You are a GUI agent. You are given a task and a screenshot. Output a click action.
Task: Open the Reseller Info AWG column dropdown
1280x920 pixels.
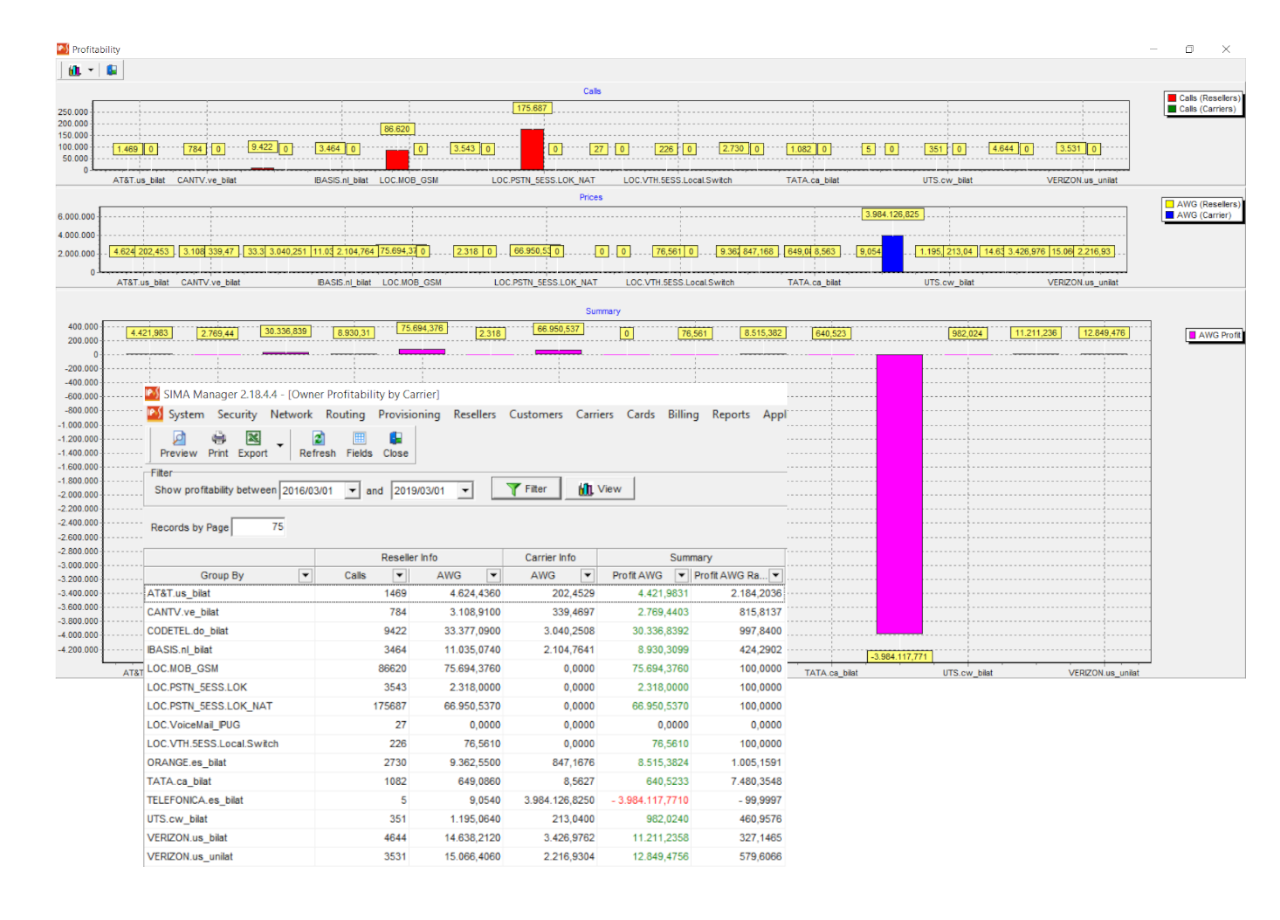coord(493,575)
